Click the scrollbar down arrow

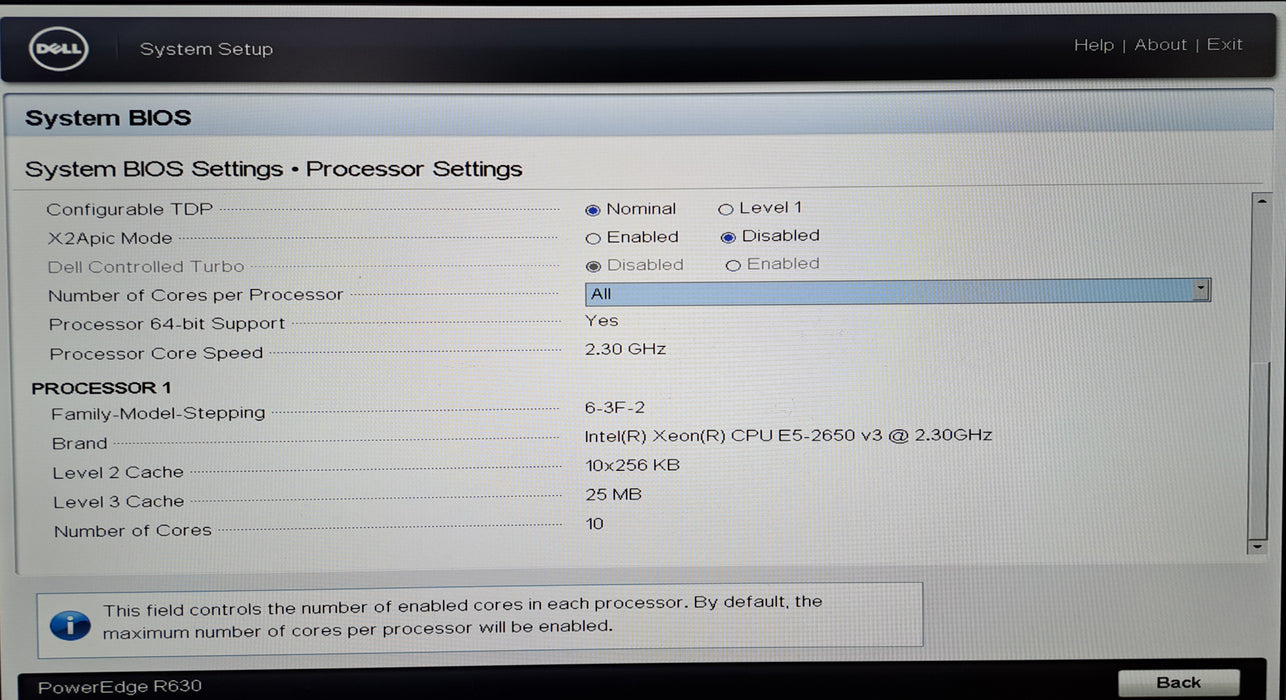[1258, 547]
